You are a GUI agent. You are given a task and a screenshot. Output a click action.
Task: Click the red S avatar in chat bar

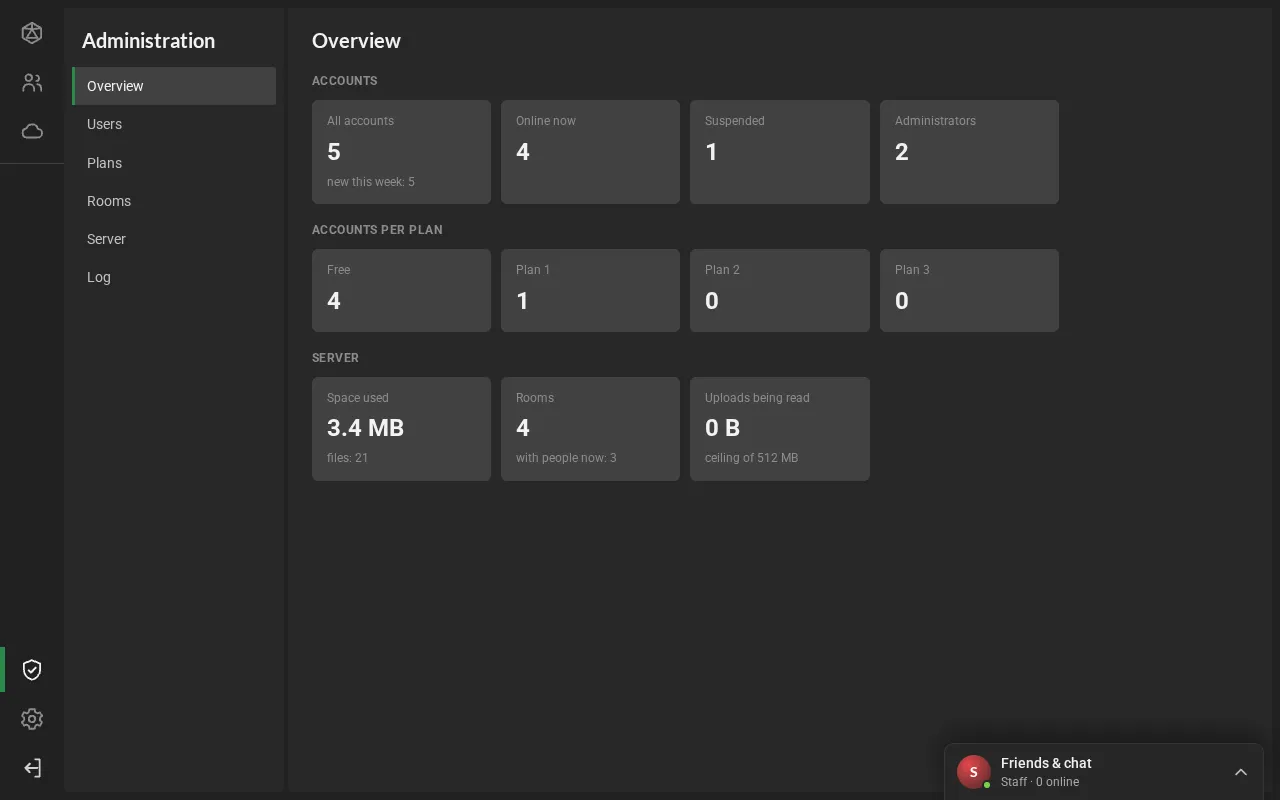973,772
